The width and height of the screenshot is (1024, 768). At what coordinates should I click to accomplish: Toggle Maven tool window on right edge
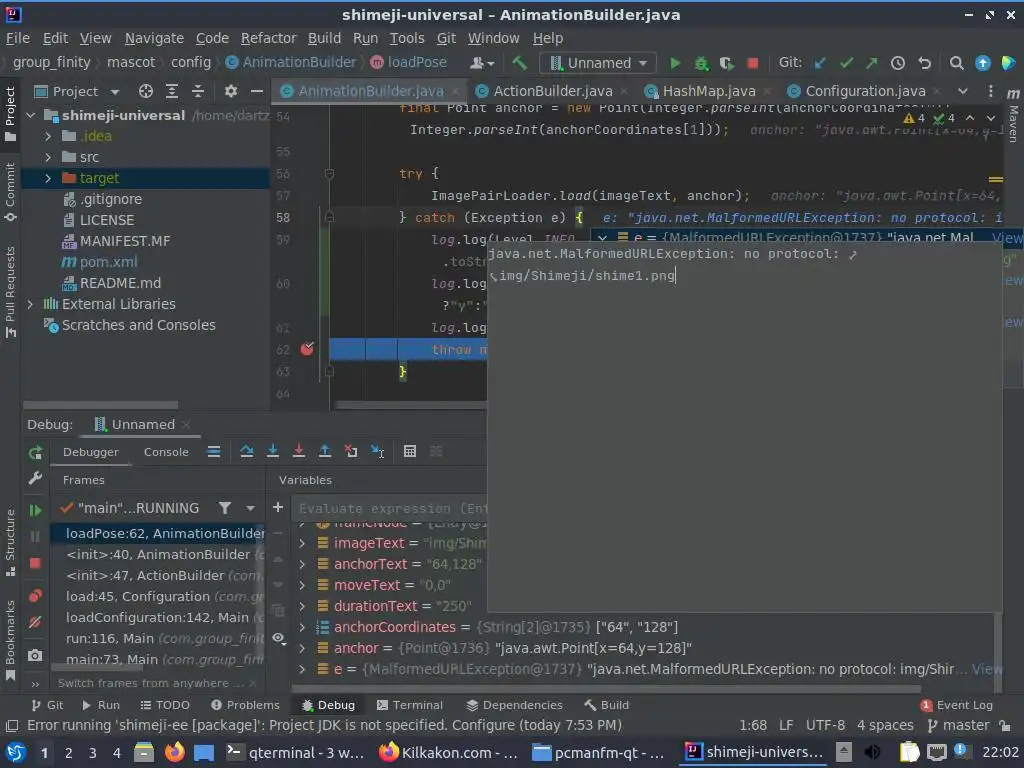tap(1013, 117)
